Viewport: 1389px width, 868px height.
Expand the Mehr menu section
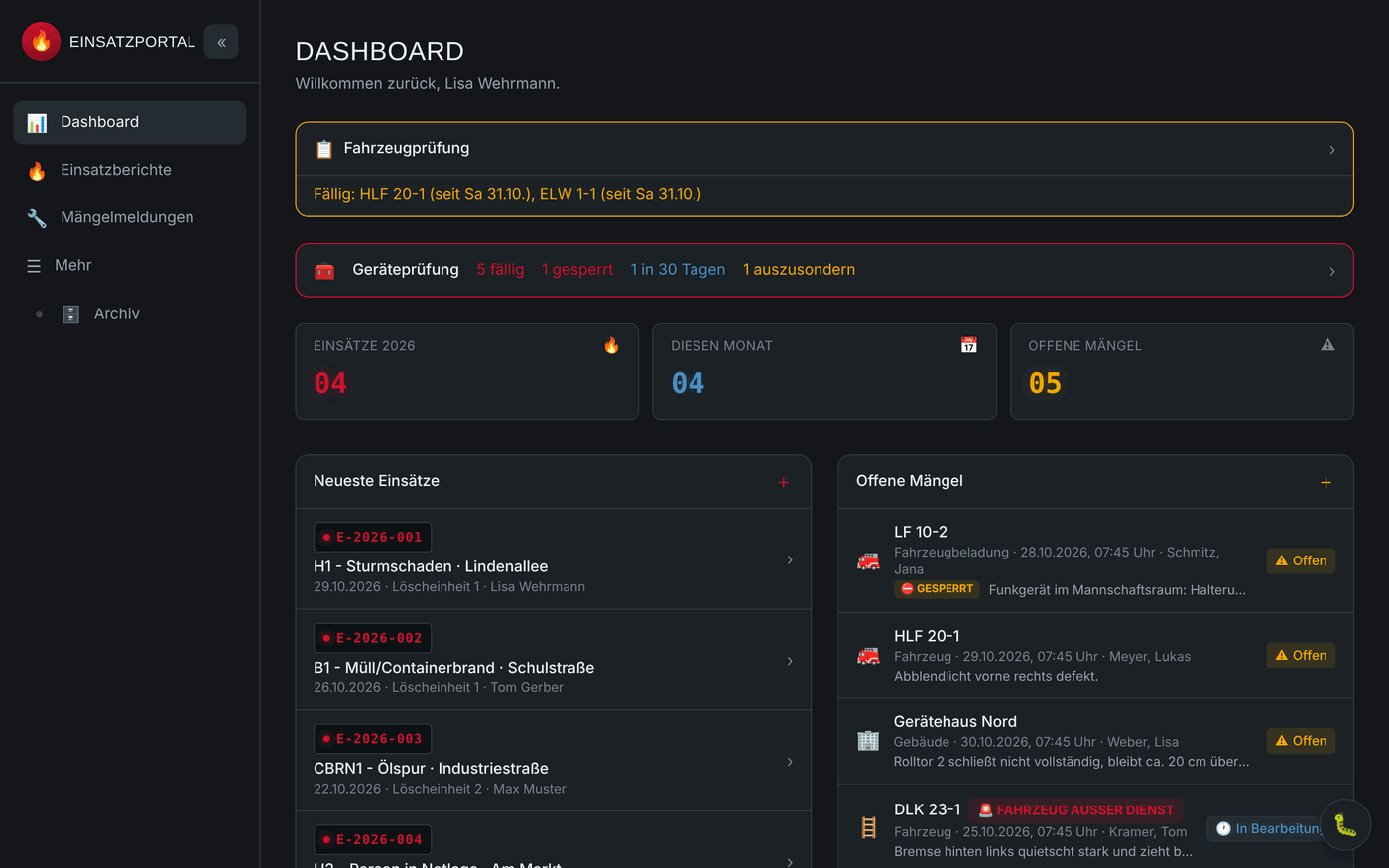pyautogui.click(x=130, y=265)
